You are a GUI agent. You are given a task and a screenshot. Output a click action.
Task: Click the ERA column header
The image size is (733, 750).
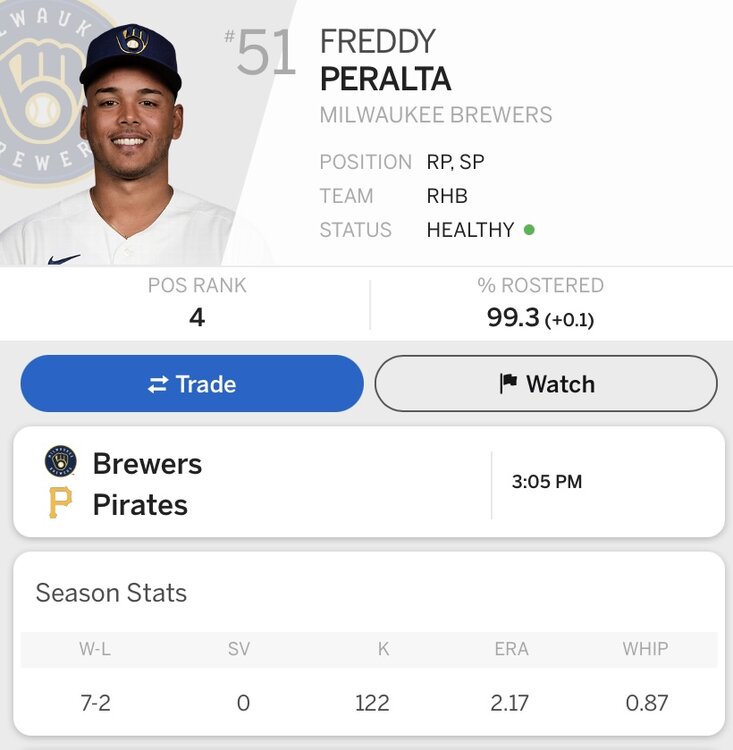coord(511,649)
